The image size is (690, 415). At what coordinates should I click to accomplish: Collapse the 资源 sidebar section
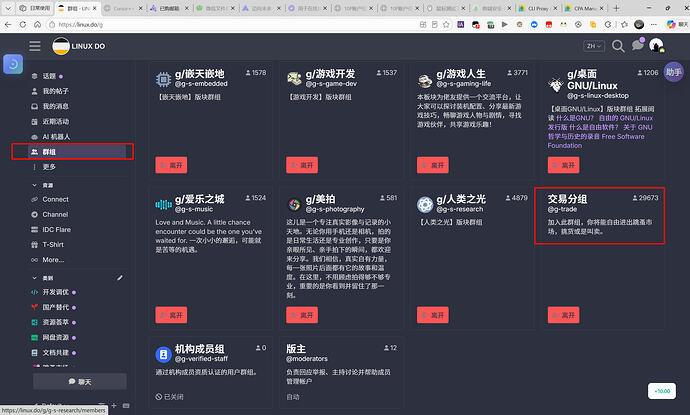click(x=34, y=185)
